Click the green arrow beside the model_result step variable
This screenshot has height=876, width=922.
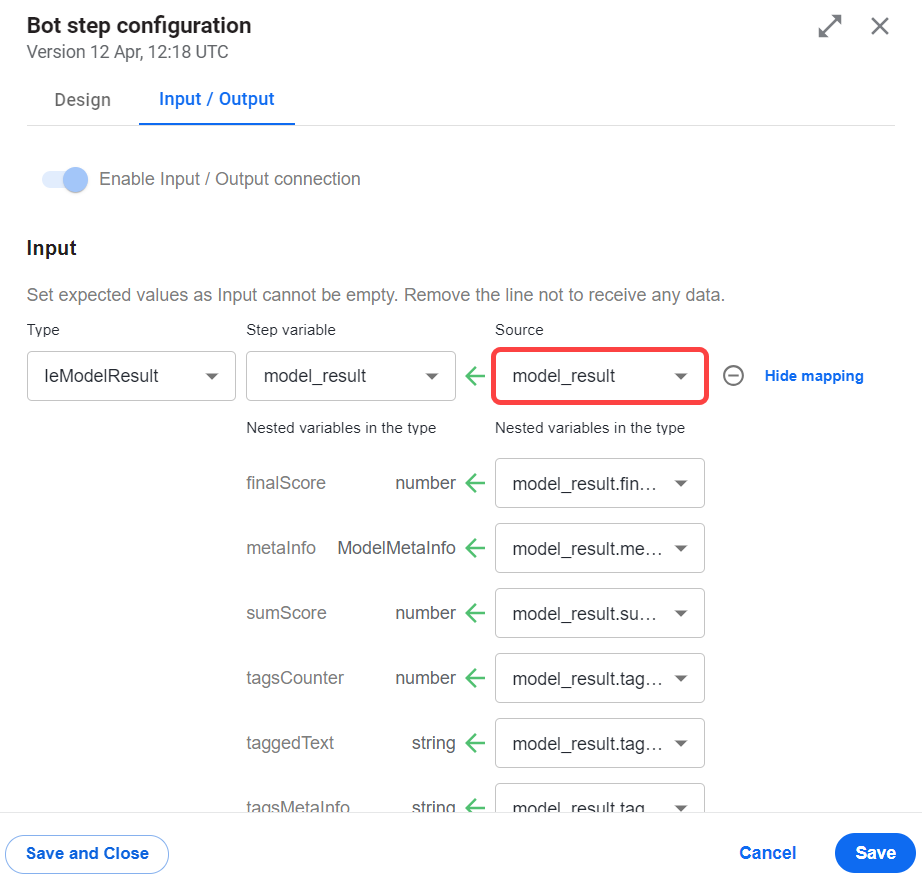click(475, 376)
